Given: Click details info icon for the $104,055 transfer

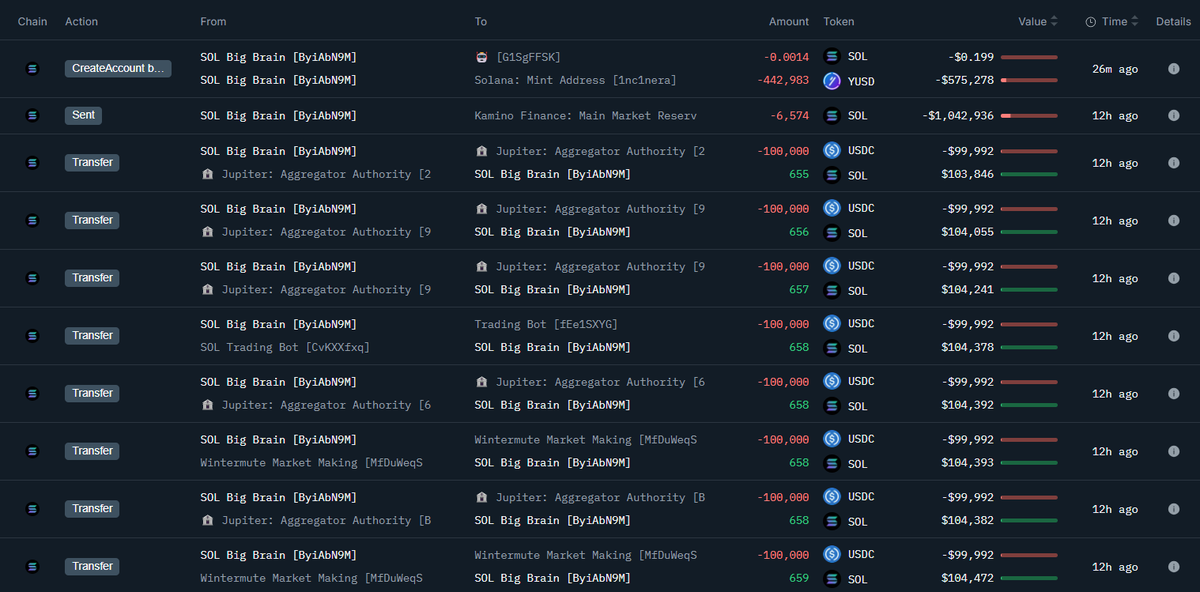Looking at the screenshot, I should click(1174, 221).
